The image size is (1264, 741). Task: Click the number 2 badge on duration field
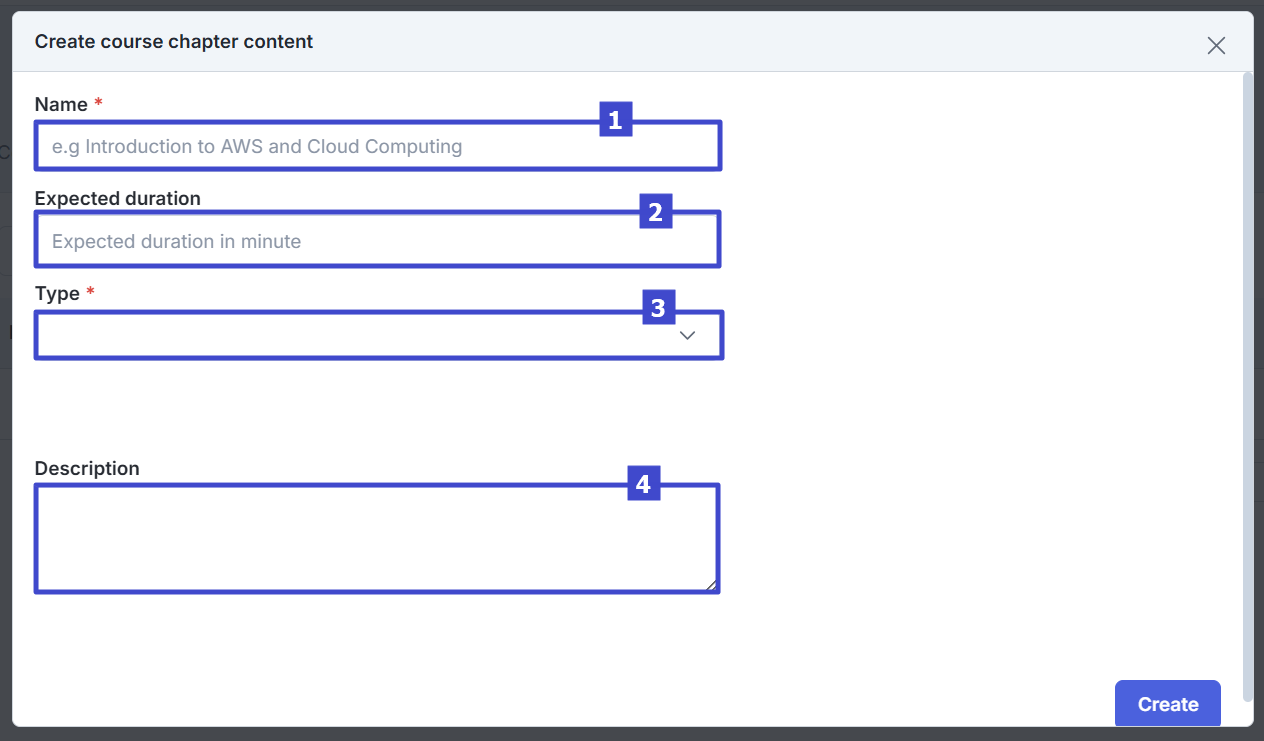coord(655,212)
